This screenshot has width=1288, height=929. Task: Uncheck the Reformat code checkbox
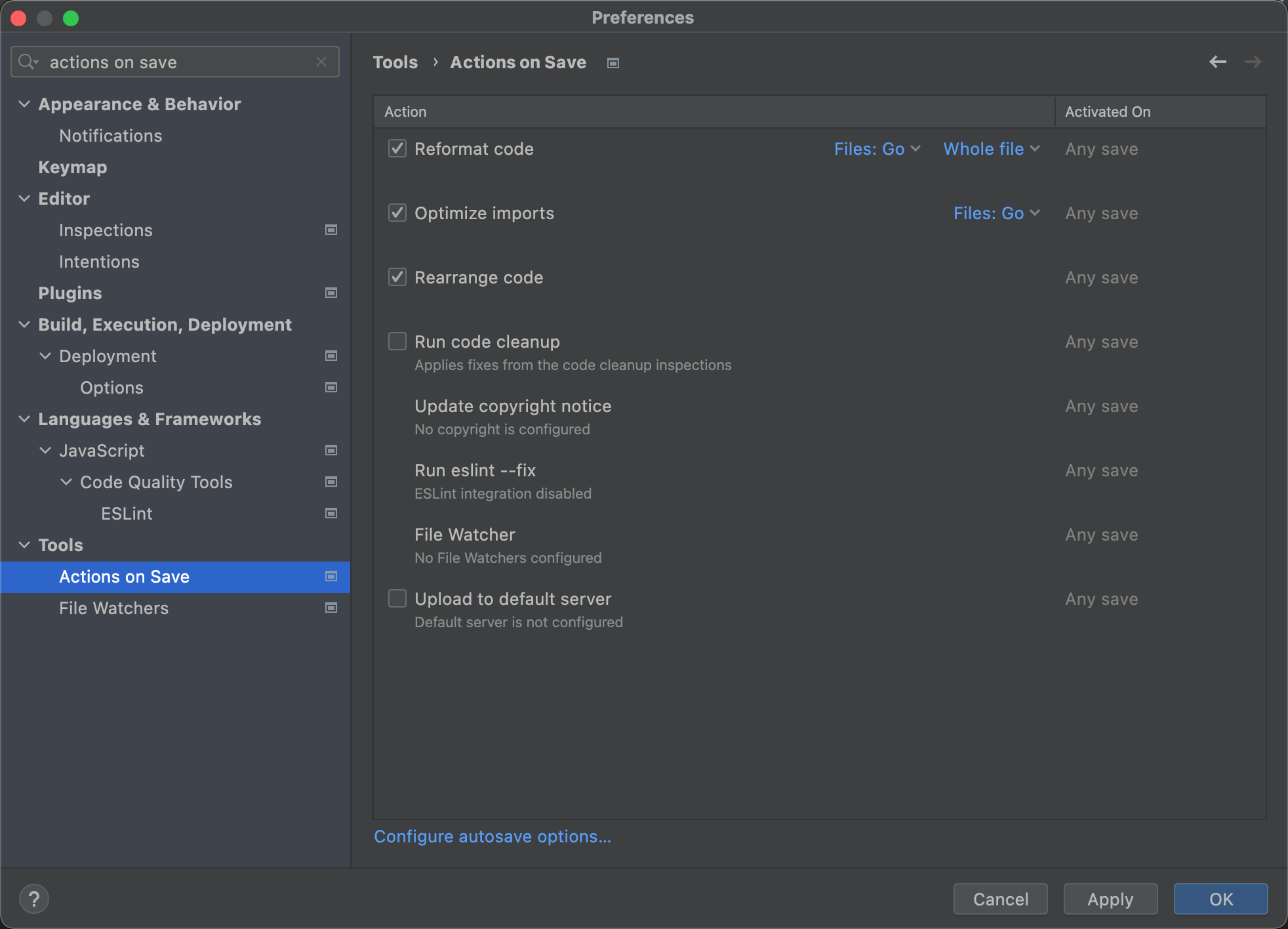[x=397, y=148]
